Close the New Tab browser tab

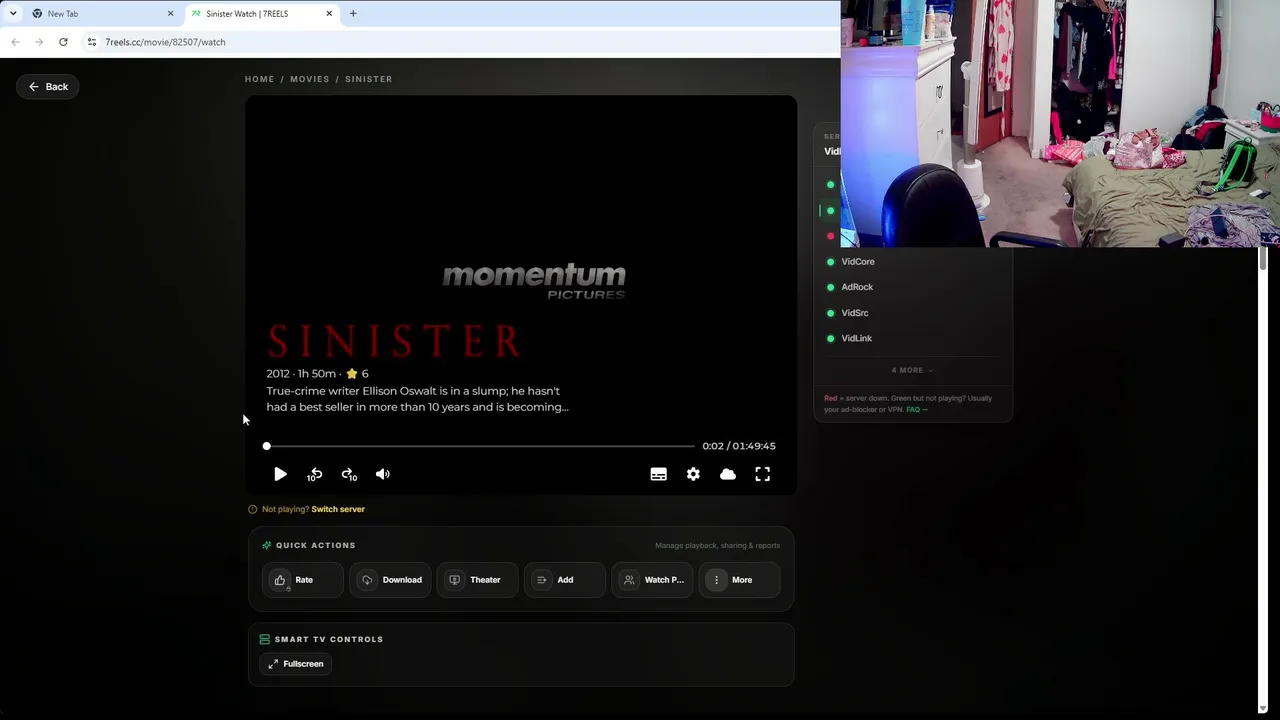click(170, 14)
